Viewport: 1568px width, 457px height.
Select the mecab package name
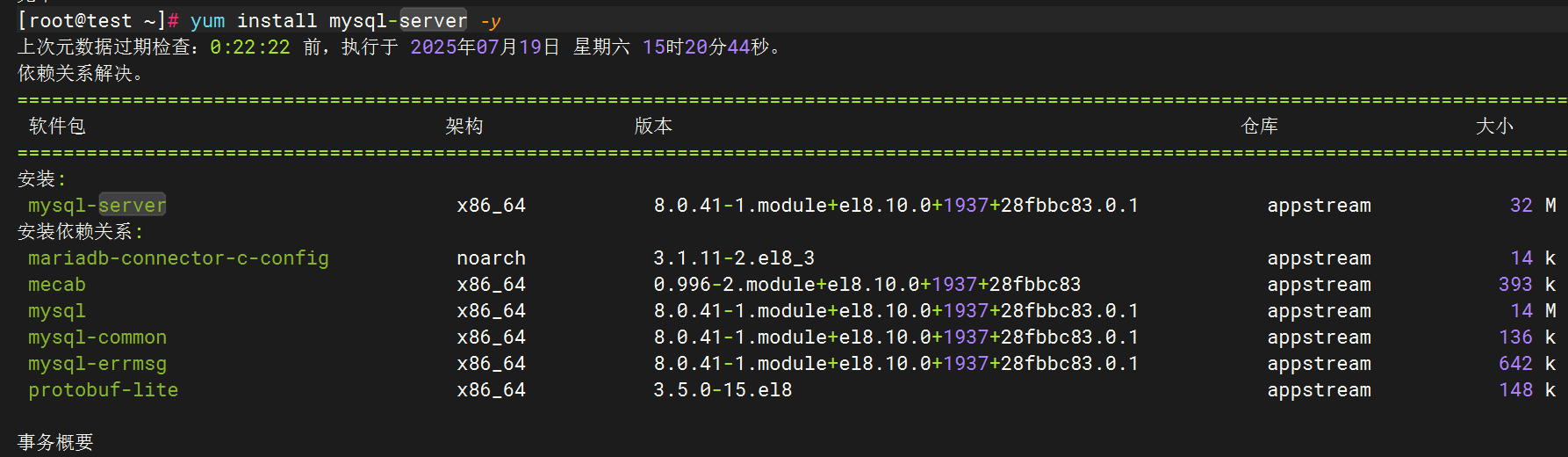point(57,285)
